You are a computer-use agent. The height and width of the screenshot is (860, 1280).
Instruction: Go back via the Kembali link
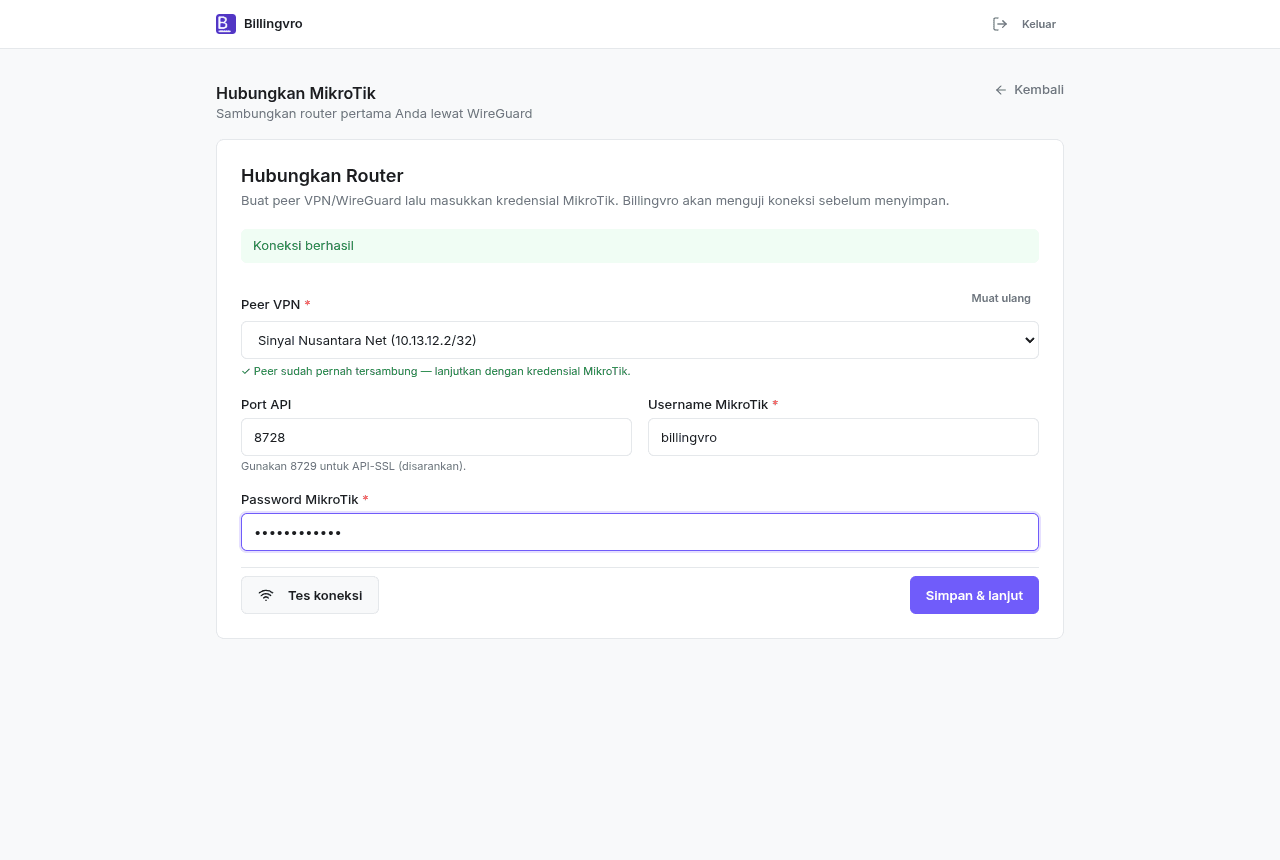click(x=1029, y=90)
